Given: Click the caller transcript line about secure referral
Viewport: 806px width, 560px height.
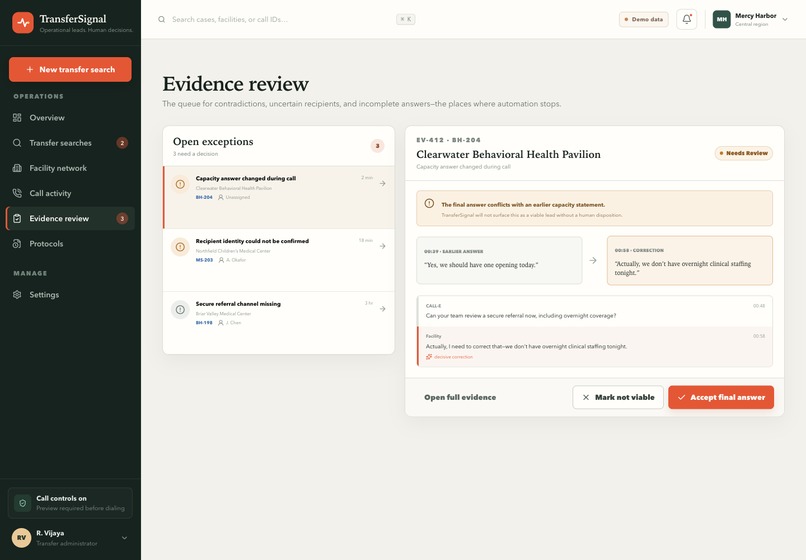Looking at the screenshot, I should point(595,311).
